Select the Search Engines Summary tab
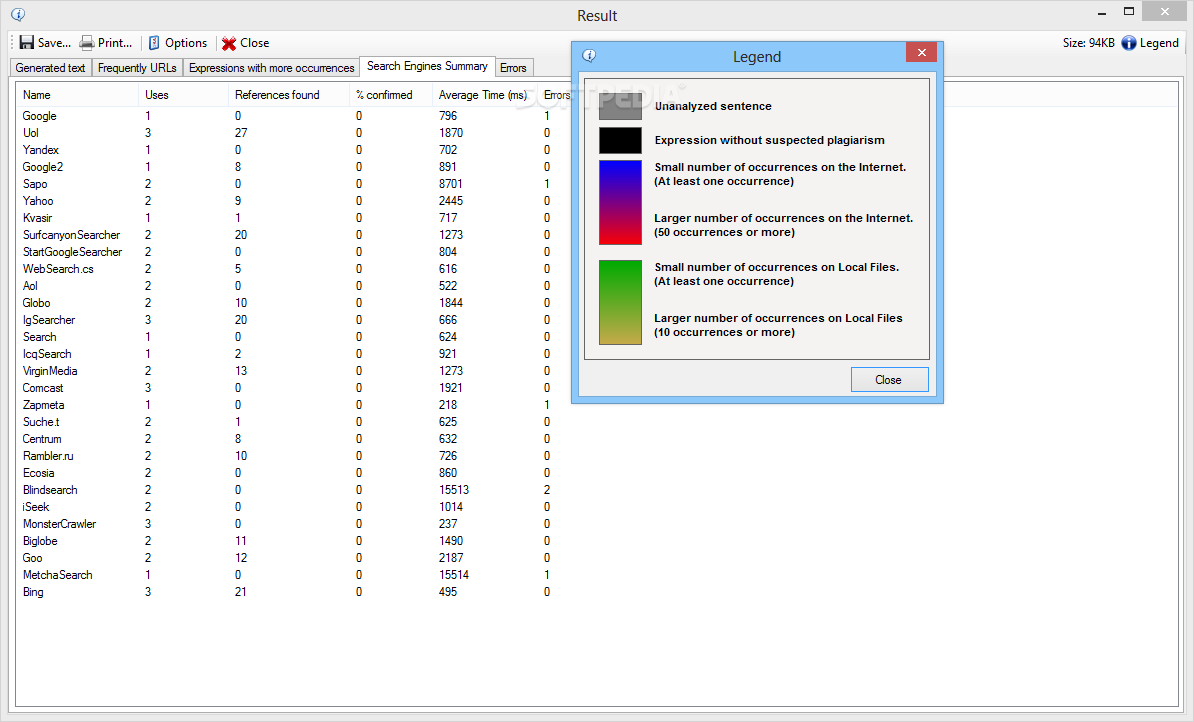This screenshot has width=1194, height=722. (427, 66)
